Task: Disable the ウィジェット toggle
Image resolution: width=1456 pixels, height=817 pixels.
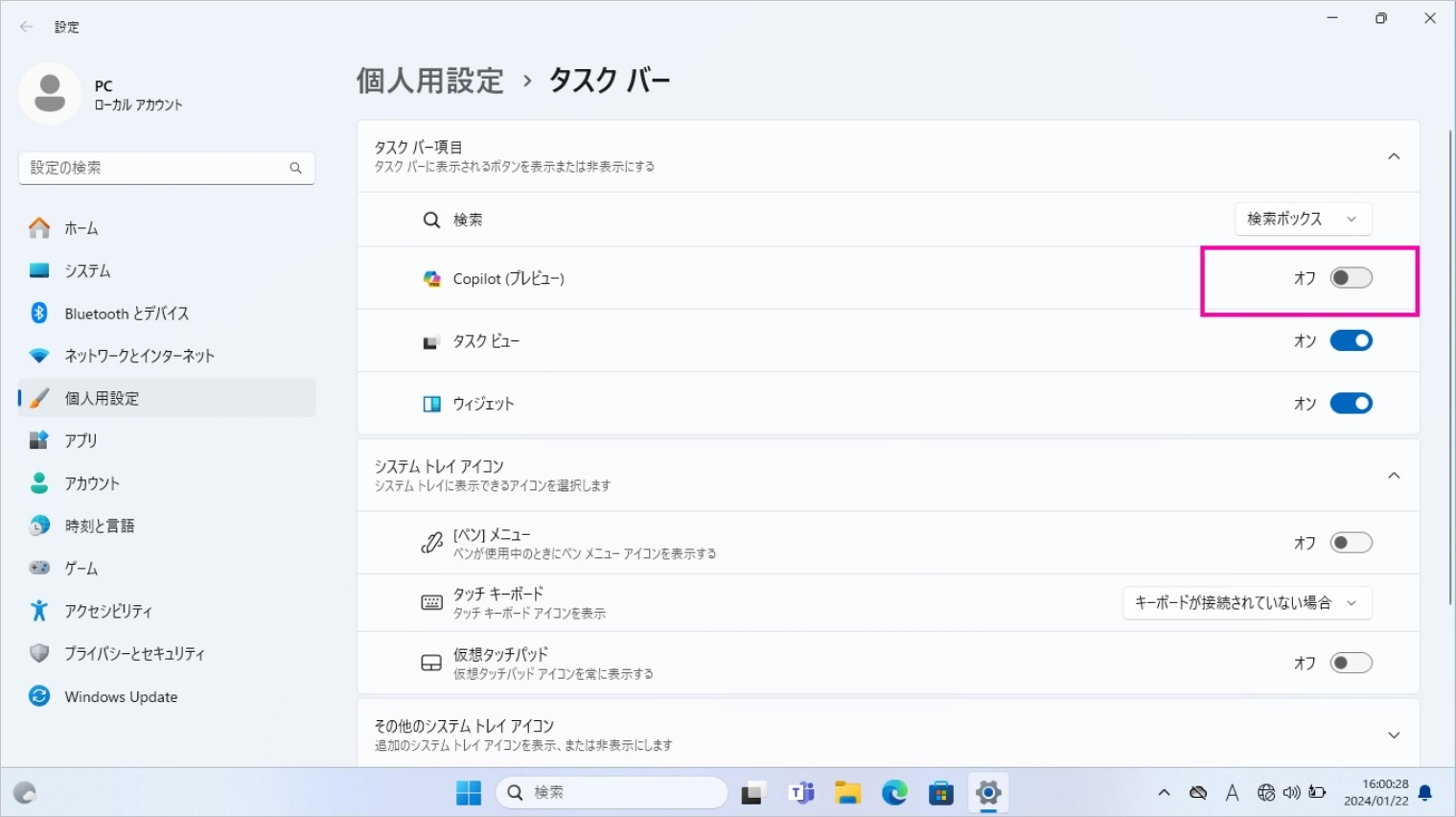Action: click(x=1352, y=403)
